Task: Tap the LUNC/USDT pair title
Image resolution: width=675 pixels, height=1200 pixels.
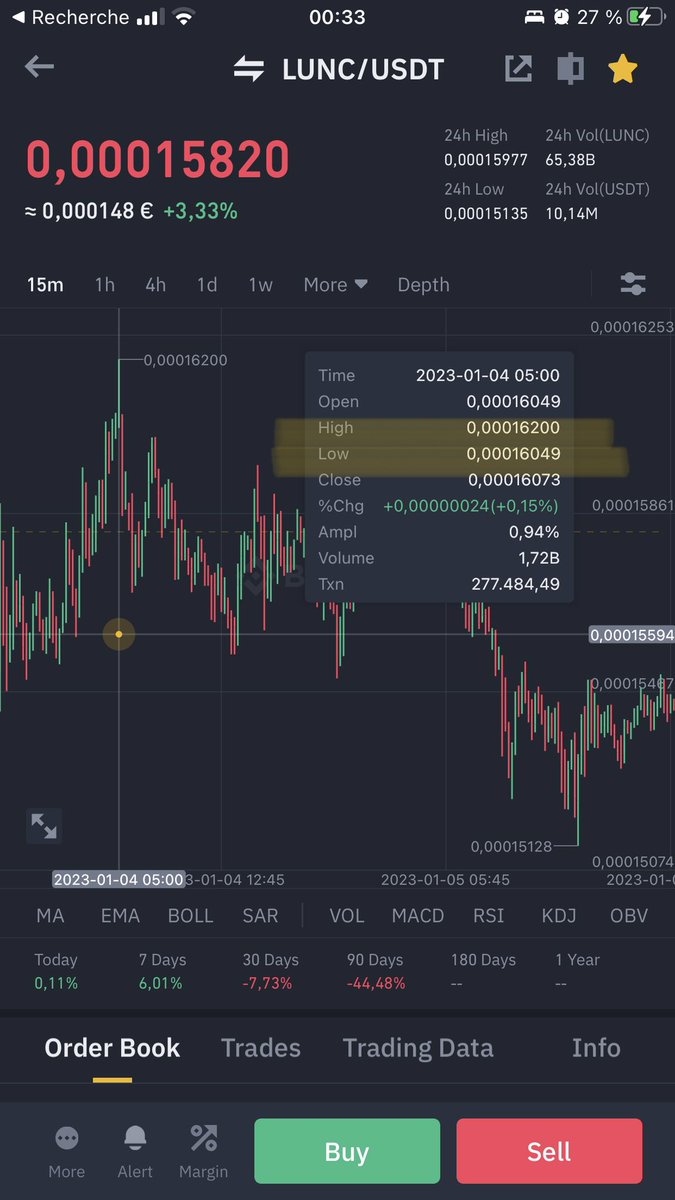Action: point(363,69)
